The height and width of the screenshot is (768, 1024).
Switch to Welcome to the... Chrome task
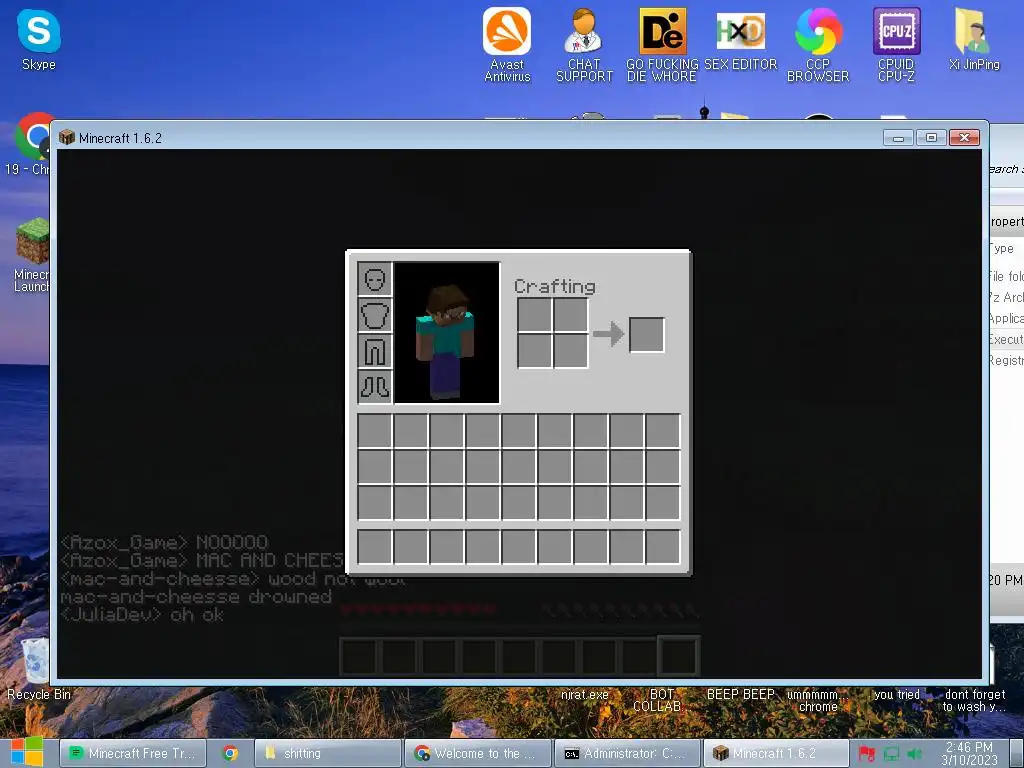click(478, 753)
